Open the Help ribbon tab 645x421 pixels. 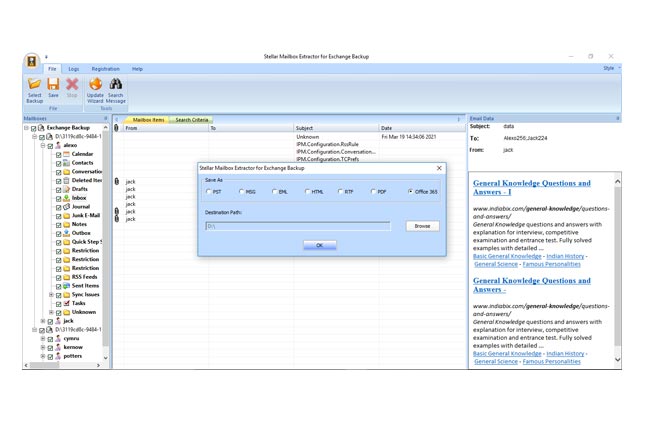137,69
